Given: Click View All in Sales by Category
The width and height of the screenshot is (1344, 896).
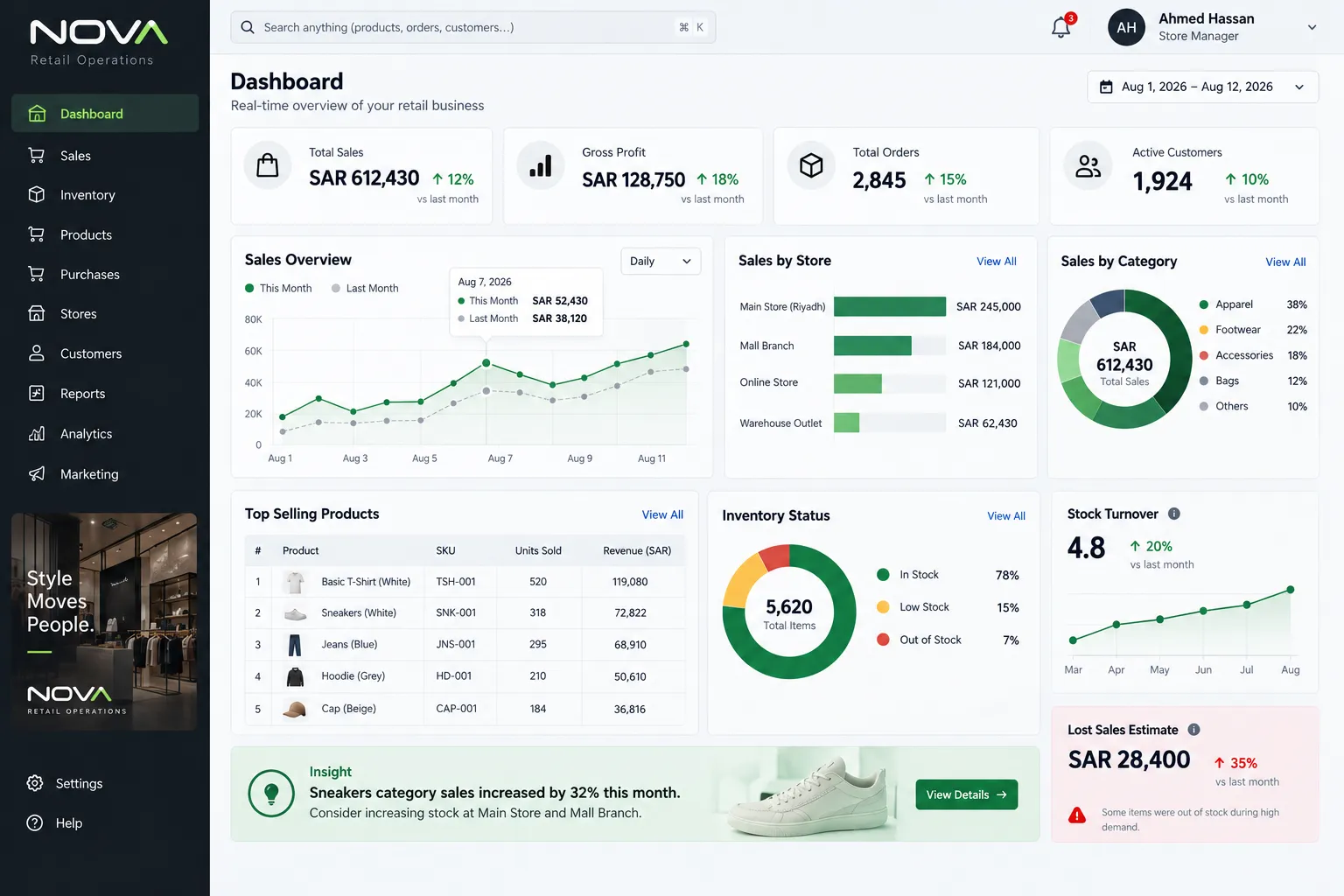Looking at the screenshot, I should [1285, 262].
